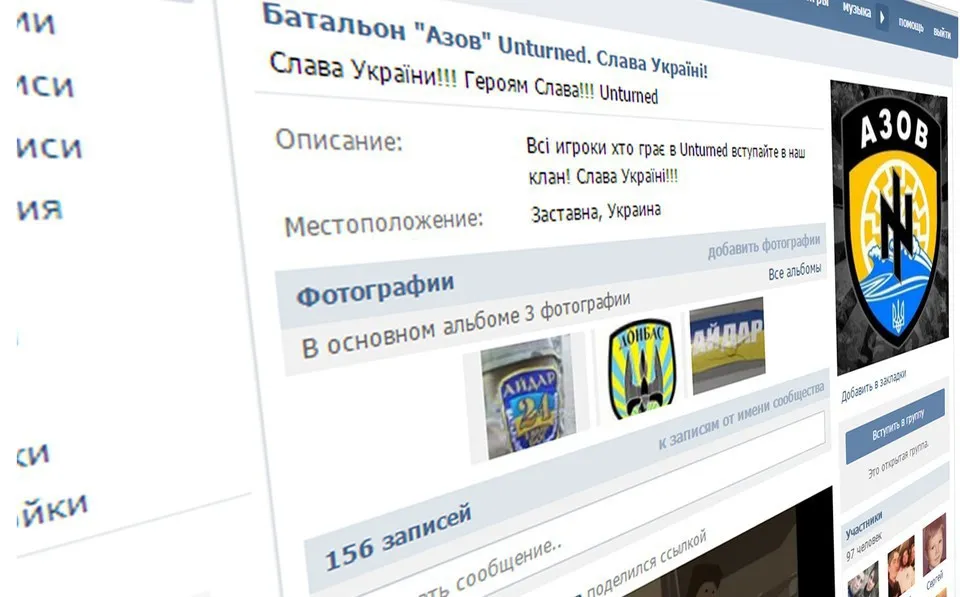Open the Фотографии section header
This screenshot has width=960, height=597.
pyautogui.click(x=375, y=289)
